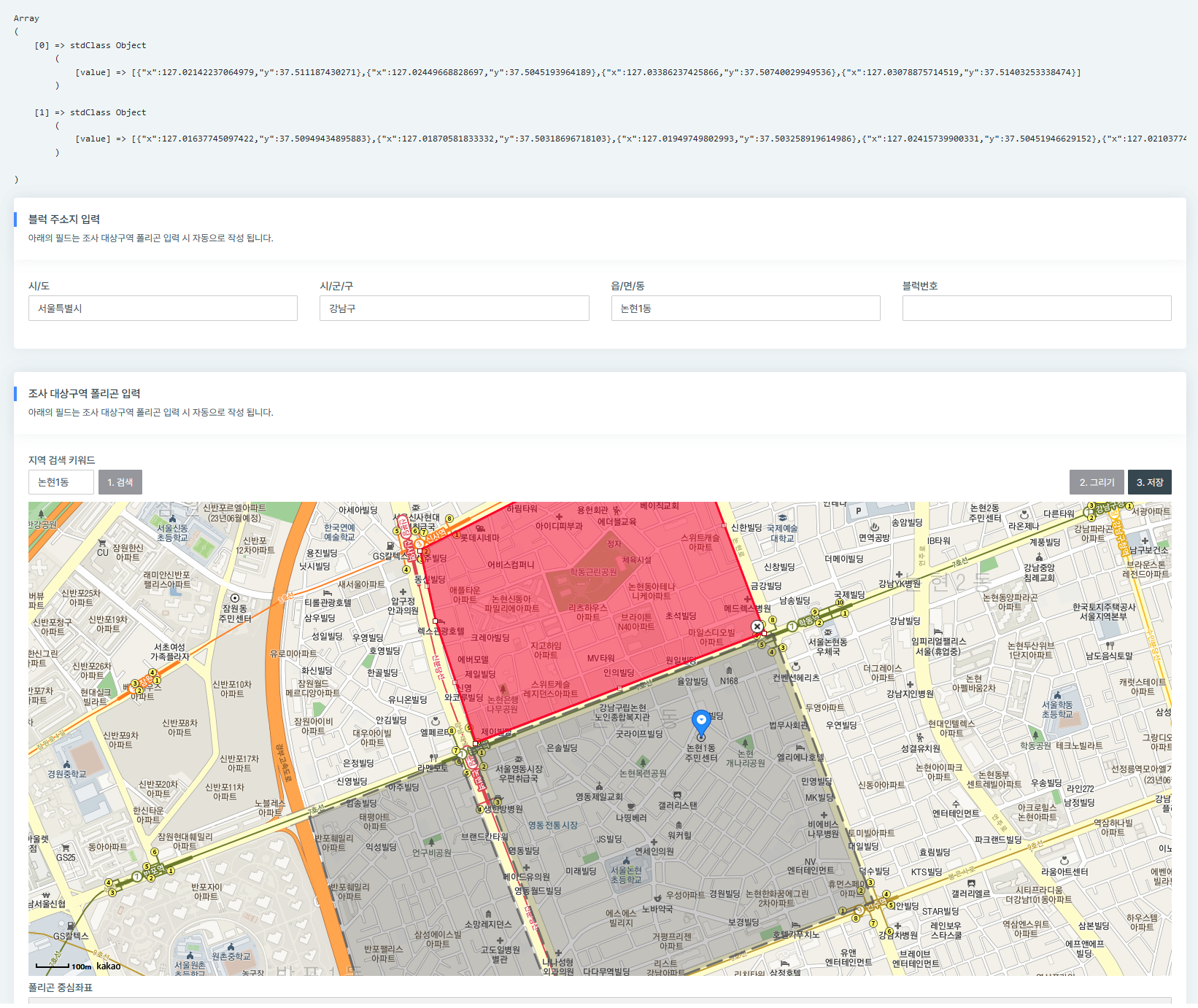Click the CU convenience store cart icon
This screenshot has height=1008, width=1198.
tap(102, 543)
